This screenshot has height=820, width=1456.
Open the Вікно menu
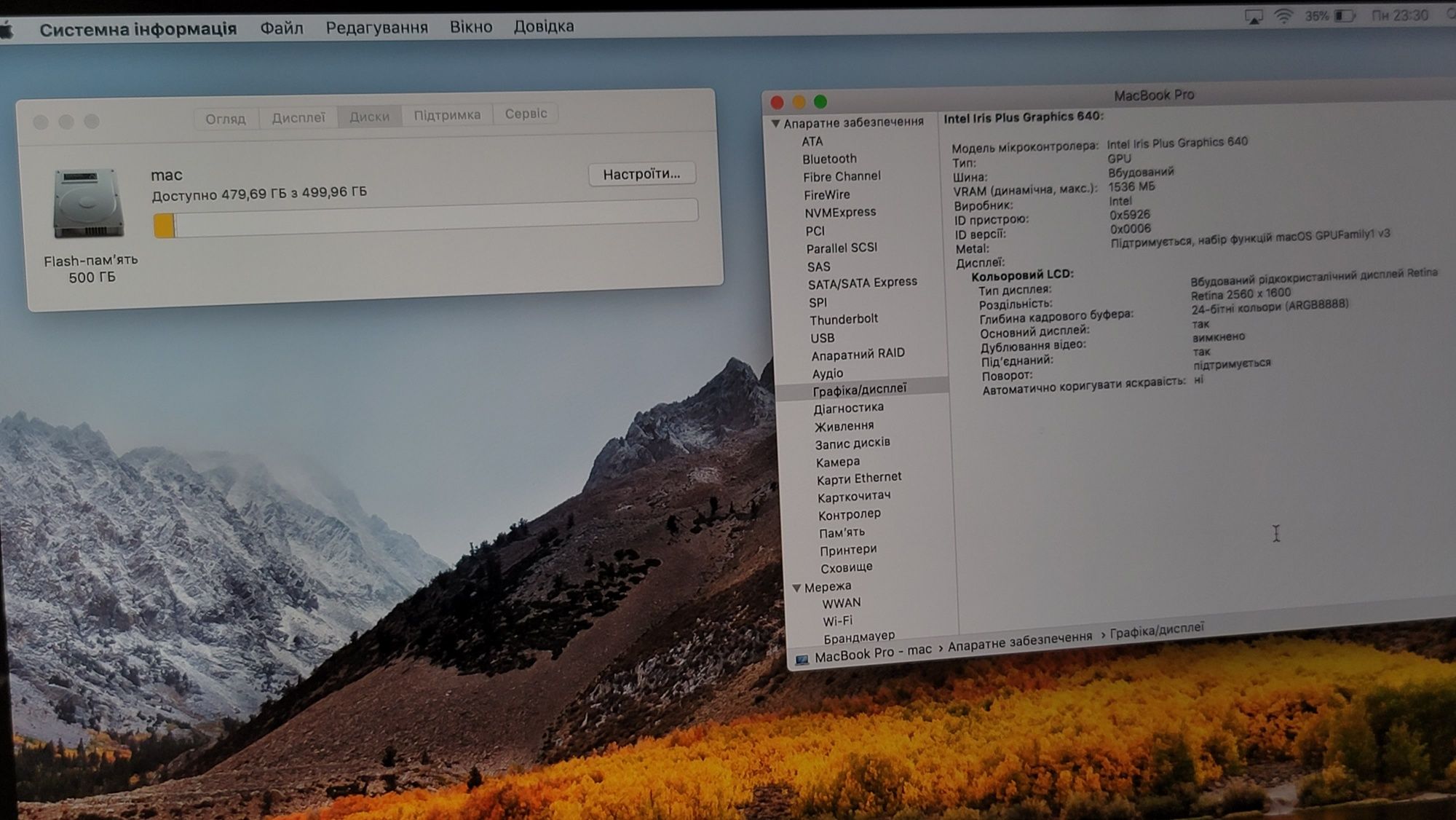click(x=471, y=27)
